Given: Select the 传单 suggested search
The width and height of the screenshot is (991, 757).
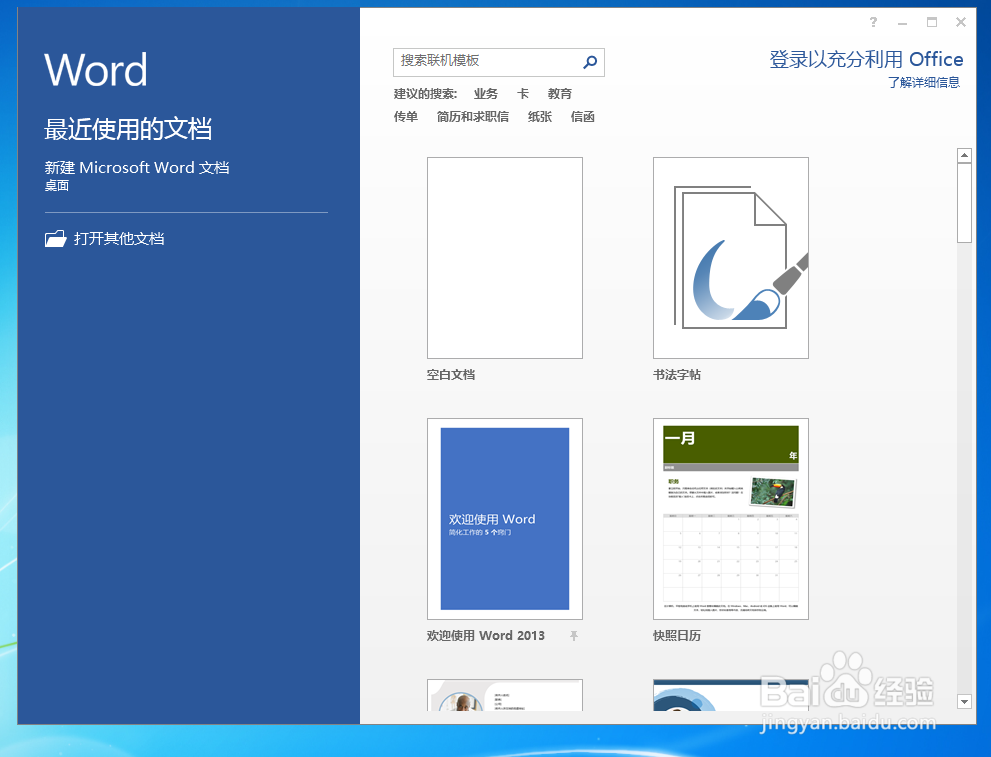Looking at the screenshot, I should pyautogui.click(x=406, y=117).
